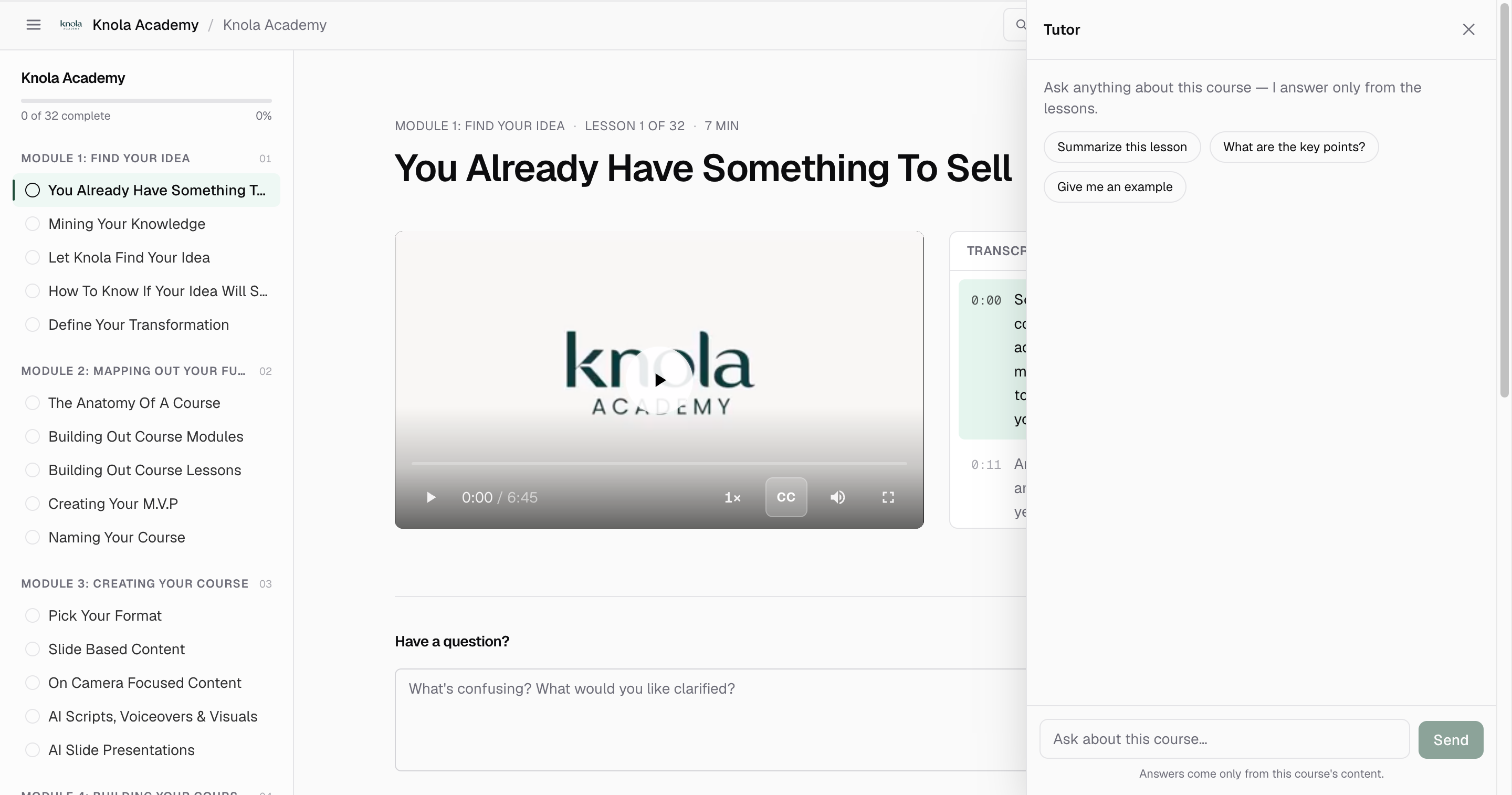Toggle completion circle for The Anatomy Of A Course
Screen dimensions: 1512x795
click(33, 403)
